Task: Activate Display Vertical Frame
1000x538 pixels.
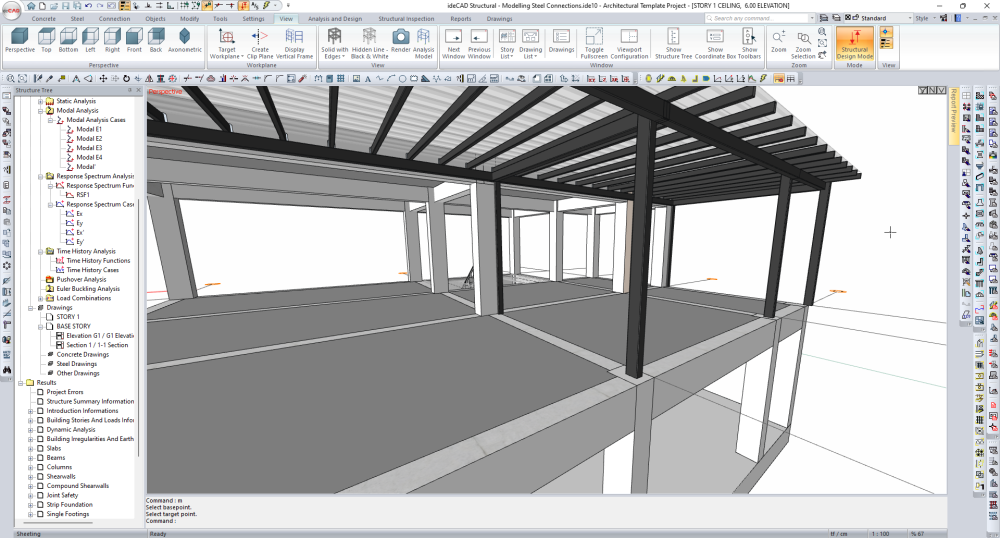Action: [294, 40]
